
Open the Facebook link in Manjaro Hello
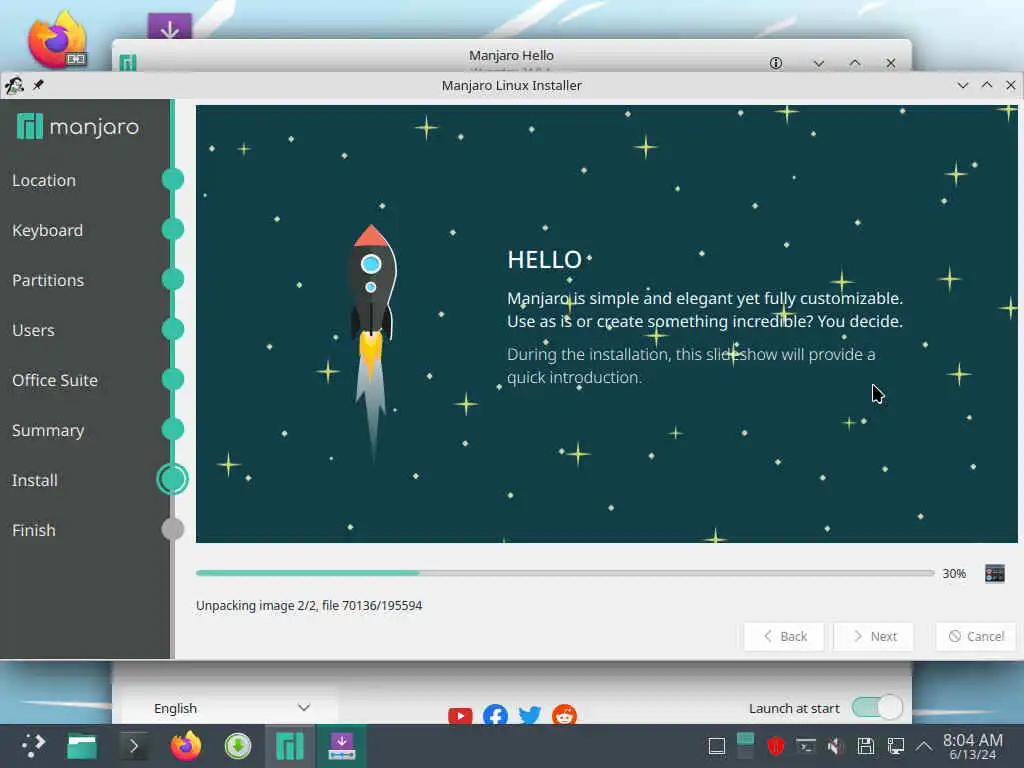point(495,715)
